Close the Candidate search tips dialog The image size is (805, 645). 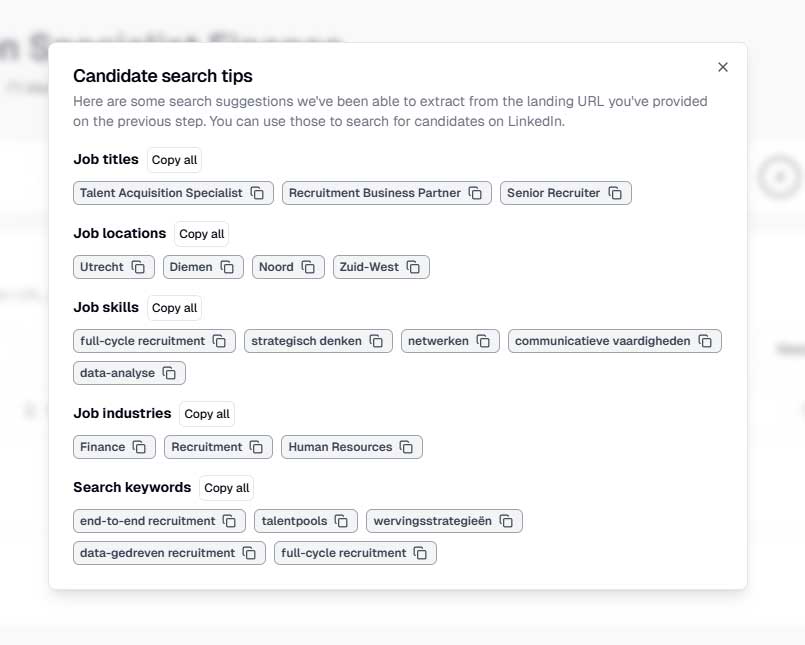click(723, 67)
